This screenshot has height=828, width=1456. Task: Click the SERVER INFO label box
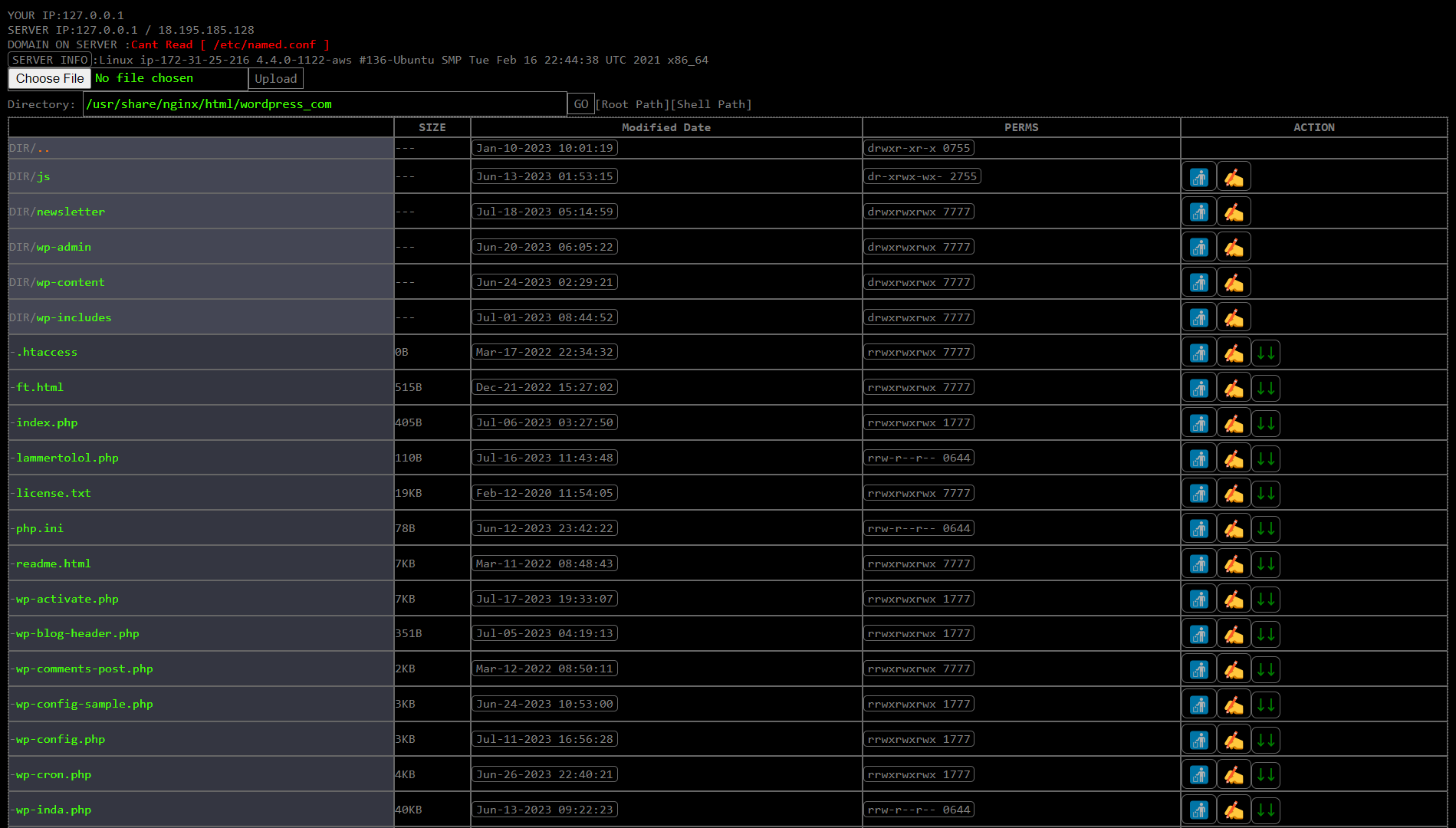[50, 60]
